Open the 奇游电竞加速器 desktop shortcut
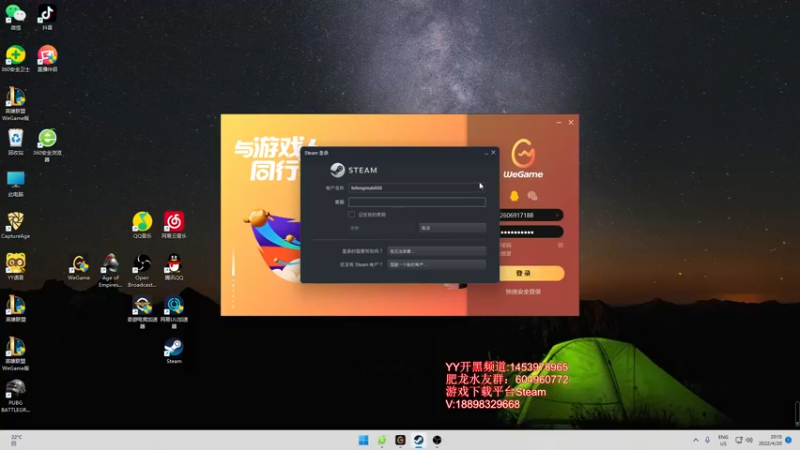 pyautogui.click(x=142, y=312)
